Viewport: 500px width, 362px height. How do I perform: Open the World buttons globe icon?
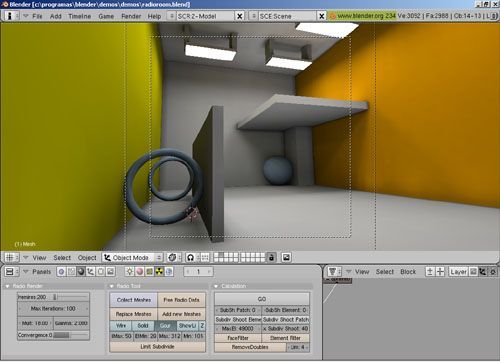[x=169, y=272]
